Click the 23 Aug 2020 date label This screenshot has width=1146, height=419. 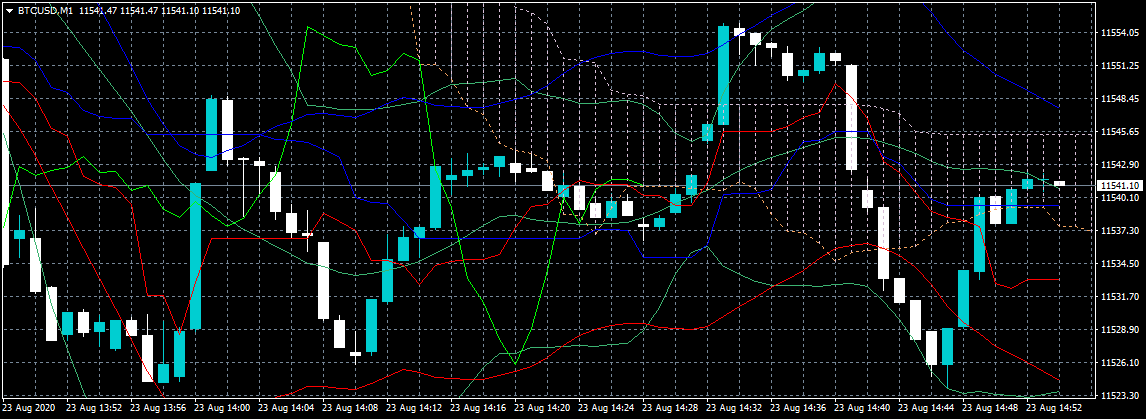point(29,407)
